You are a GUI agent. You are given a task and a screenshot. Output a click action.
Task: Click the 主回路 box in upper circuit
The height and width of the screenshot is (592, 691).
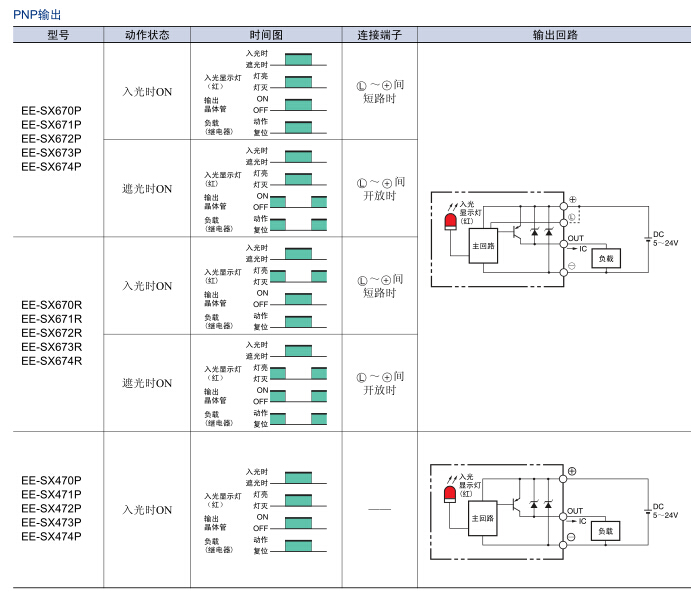(x=483, y=246)
